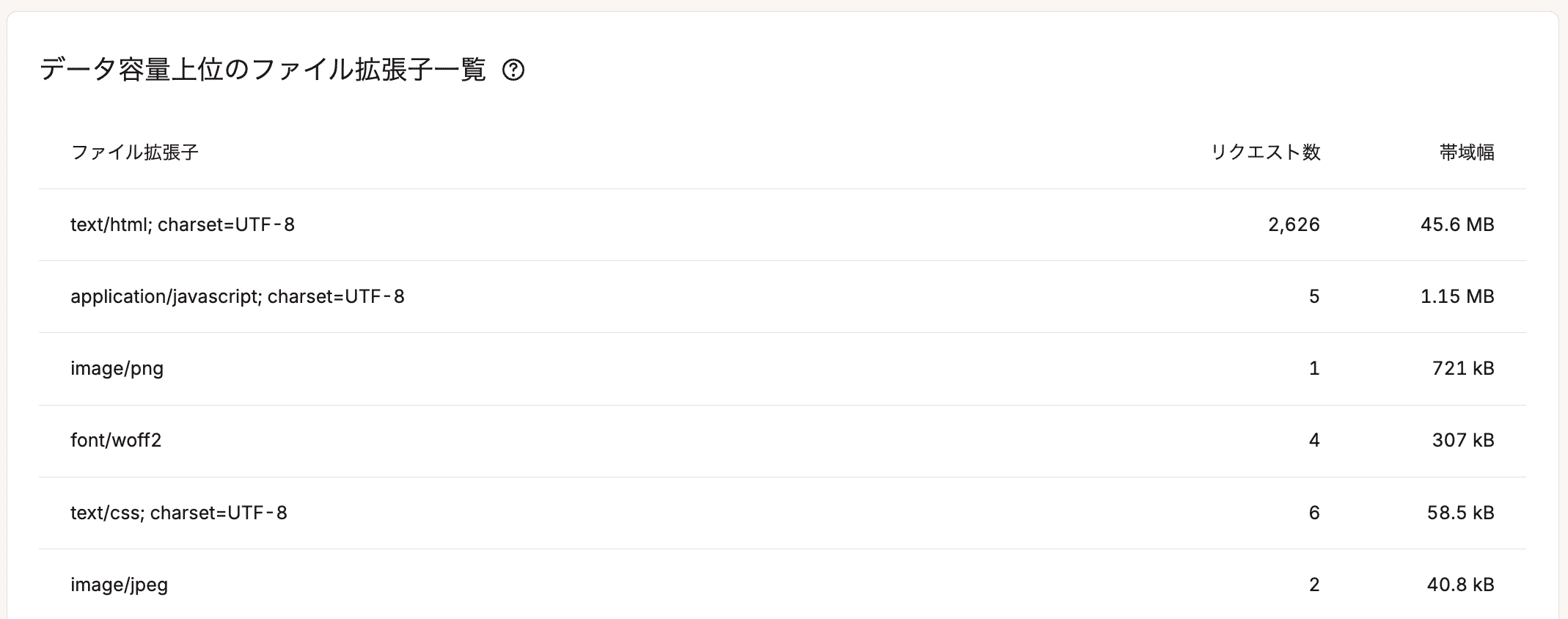Select the image/jpeg row

click(x=783, y=584)
